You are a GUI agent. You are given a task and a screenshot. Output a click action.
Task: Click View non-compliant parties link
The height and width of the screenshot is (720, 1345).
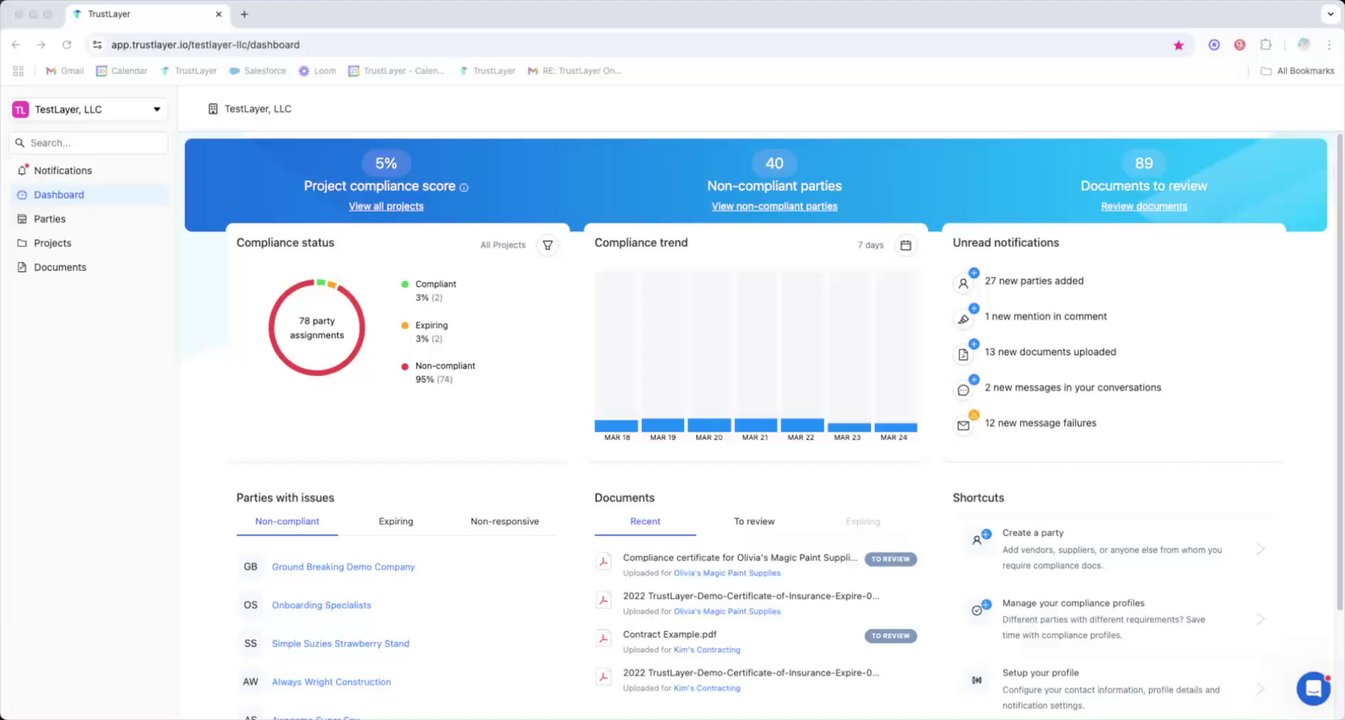tap(774, 206)
